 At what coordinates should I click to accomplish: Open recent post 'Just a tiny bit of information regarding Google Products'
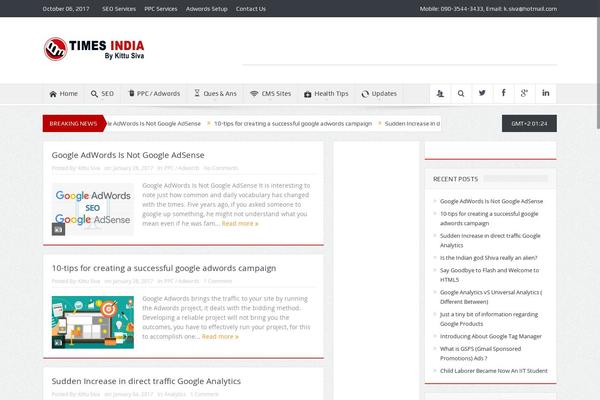tap(489, 319)
